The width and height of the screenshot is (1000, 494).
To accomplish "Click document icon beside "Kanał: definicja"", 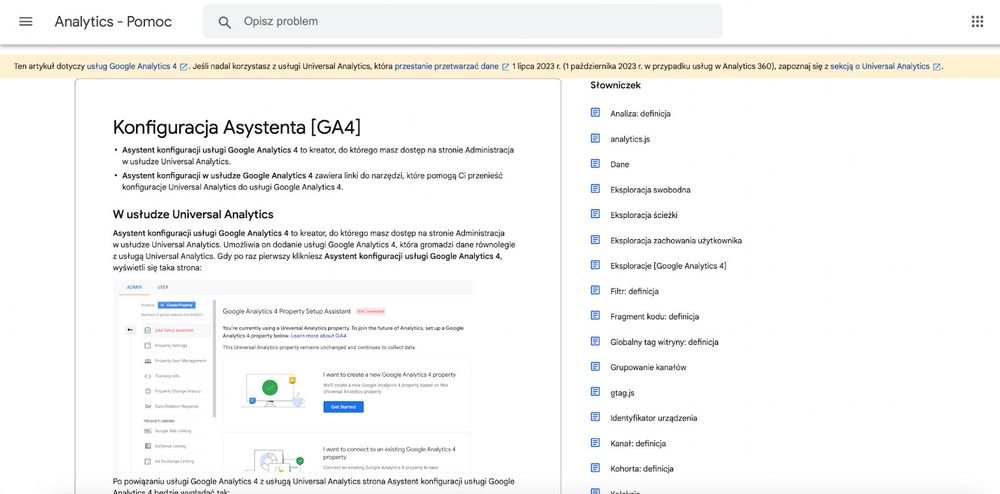I will pos(595,442).
